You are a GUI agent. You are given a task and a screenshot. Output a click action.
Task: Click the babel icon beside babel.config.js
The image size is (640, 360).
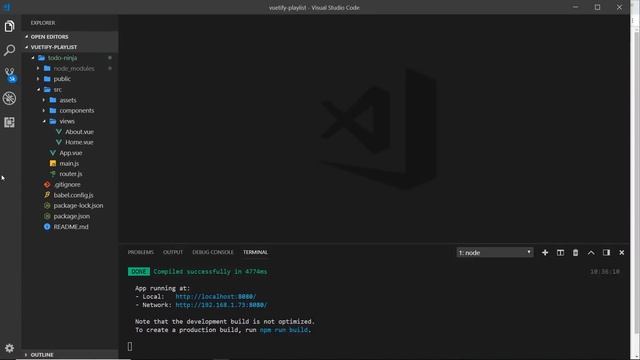coord(47,195)
